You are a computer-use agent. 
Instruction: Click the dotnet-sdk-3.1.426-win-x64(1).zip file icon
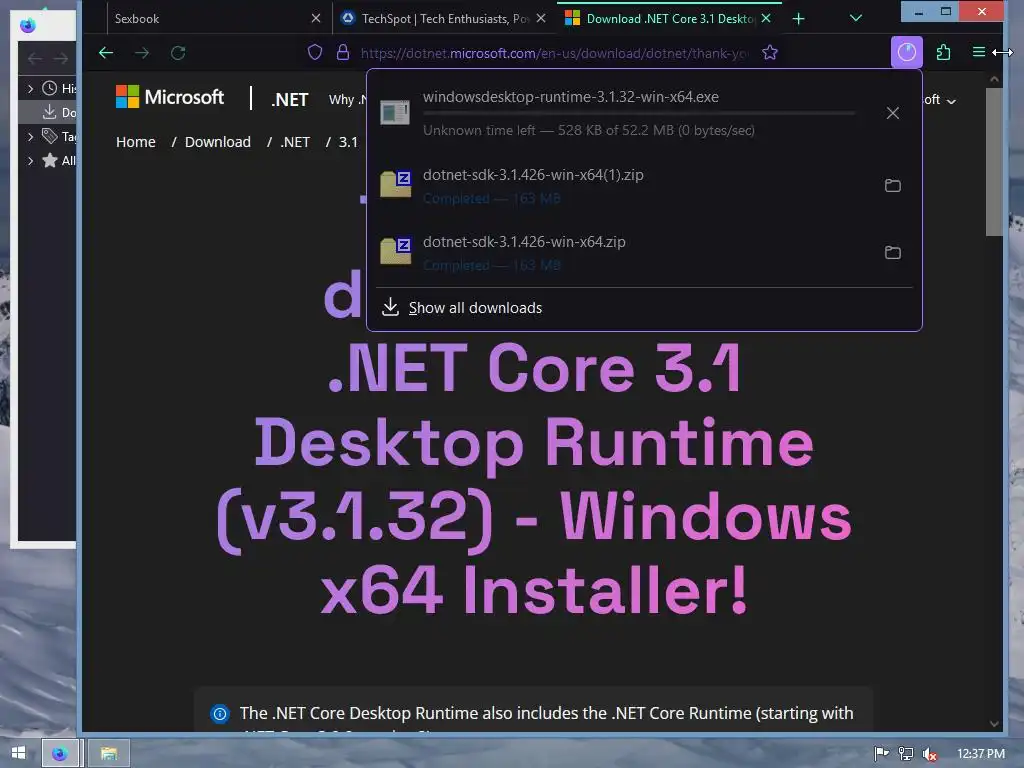pos(396,184)
